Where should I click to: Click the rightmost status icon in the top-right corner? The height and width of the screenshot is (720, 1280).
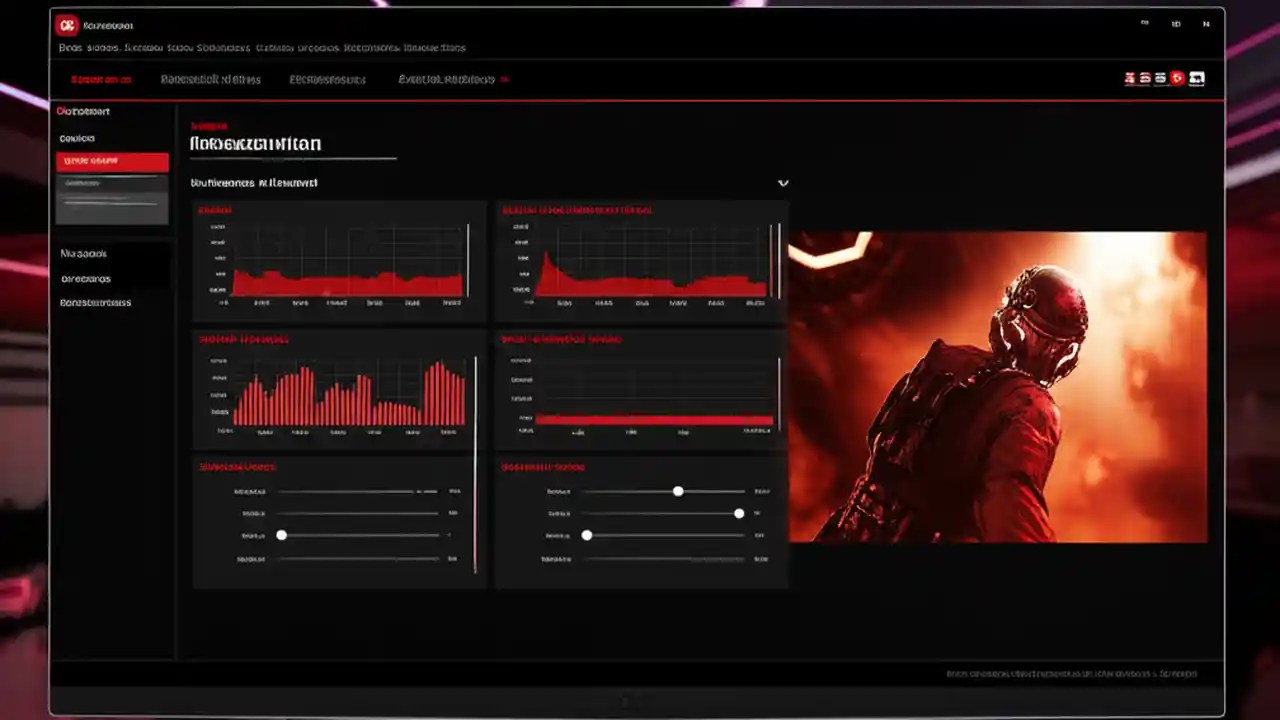click(x=1206, y=24)
